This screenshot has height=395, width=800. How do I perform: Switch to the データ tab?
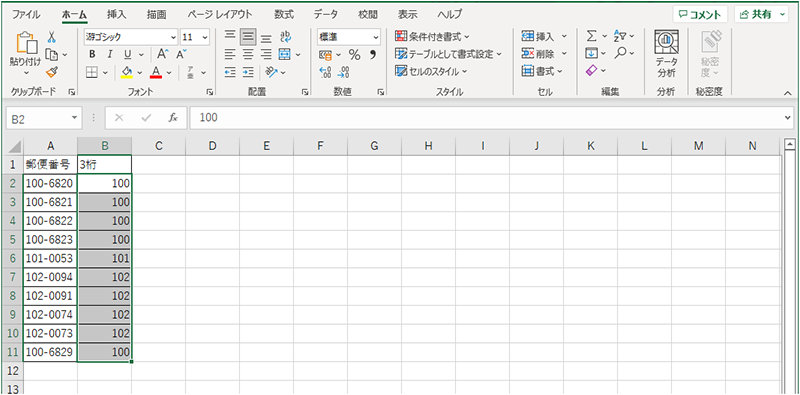tap(326, 14)
